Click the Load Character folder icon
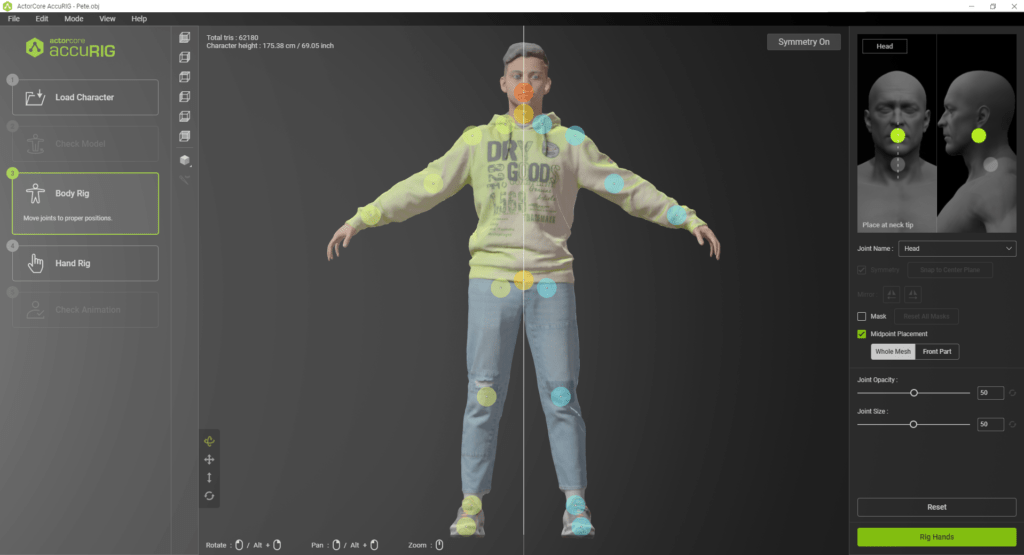 coord(35,97)
